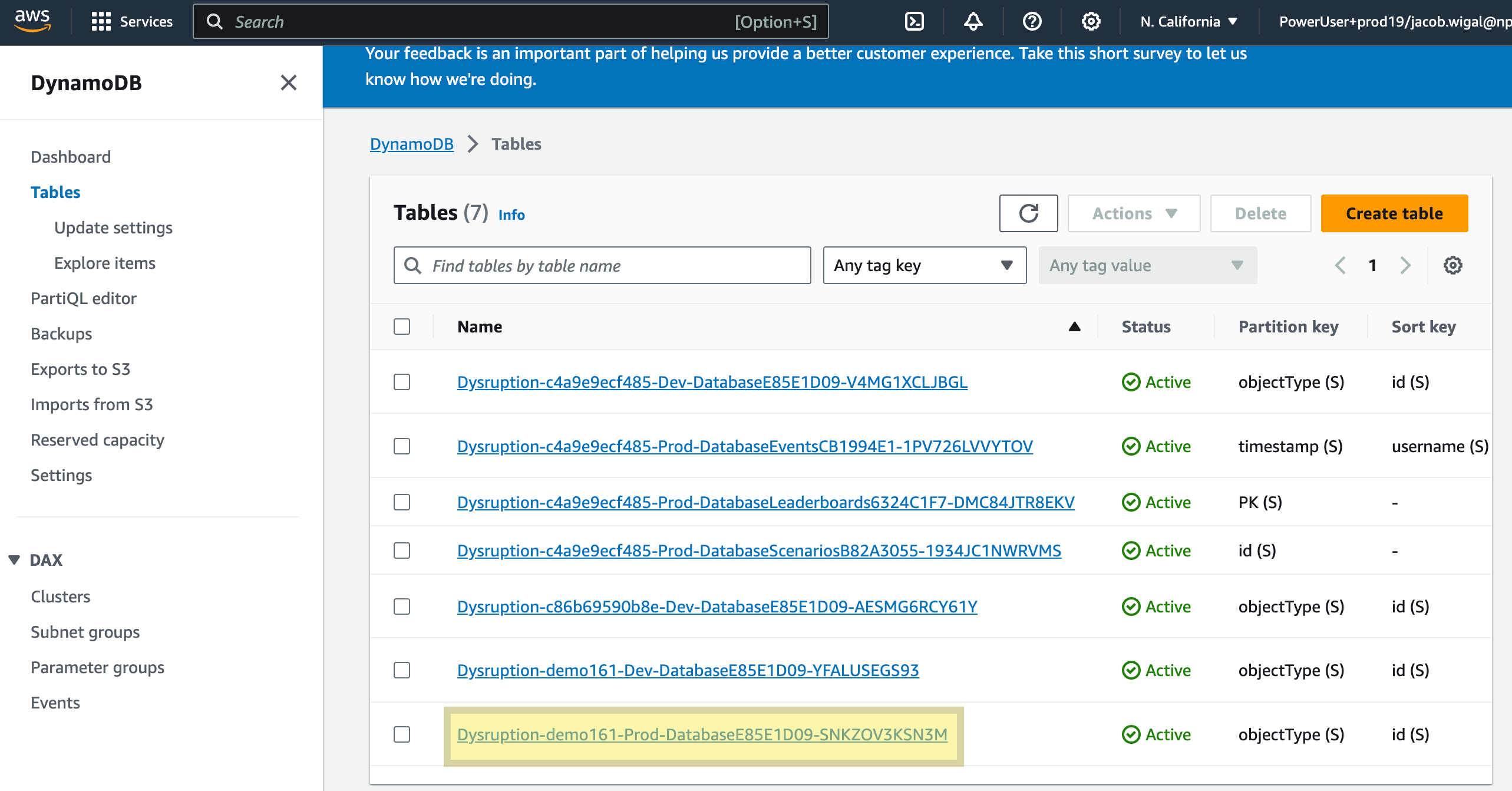Open DynamoDB Settings in sidebar
Screen dimensions: 1512x791
click(x=61, y=475)
